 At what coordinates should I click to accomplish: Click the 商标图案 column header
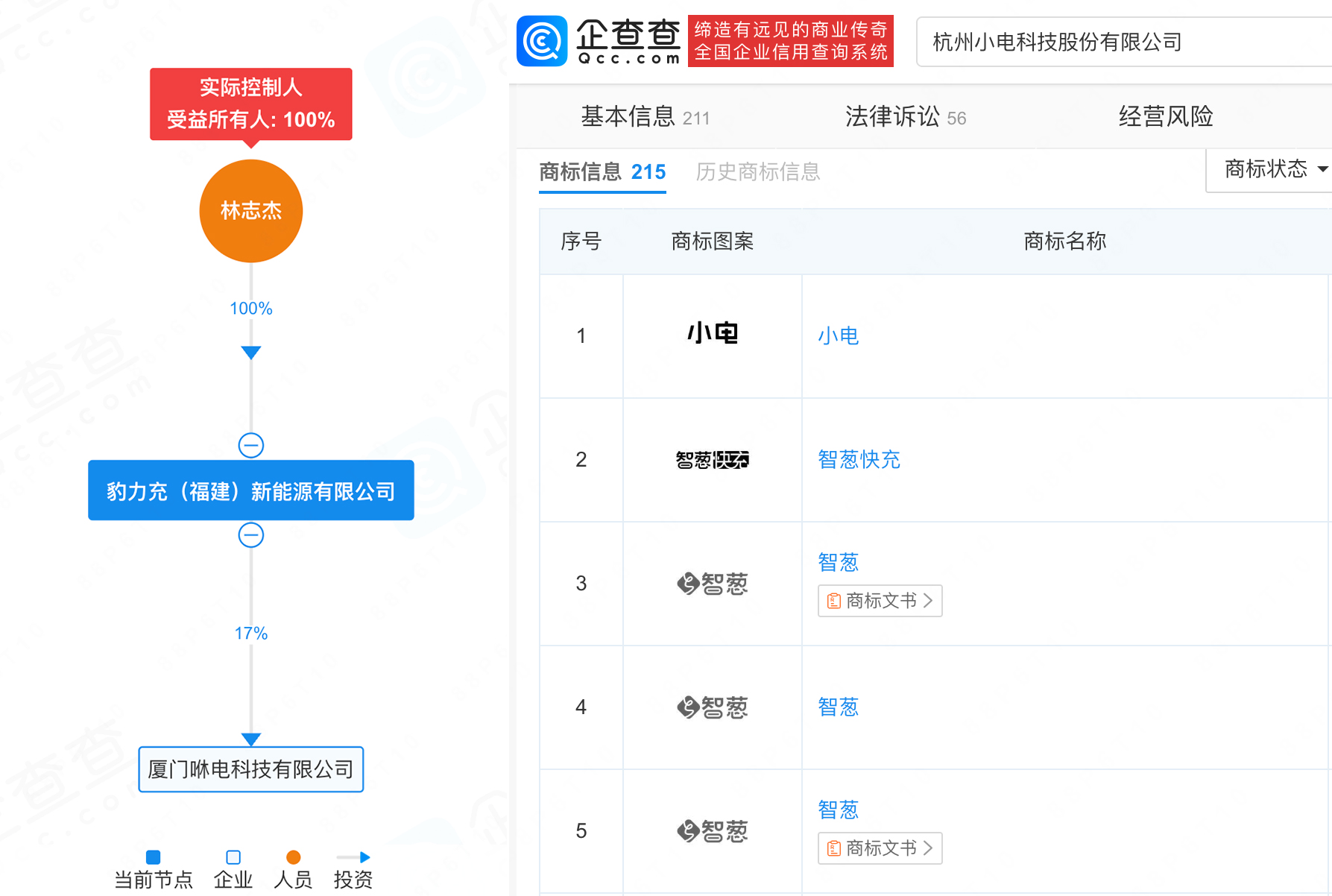713,242
